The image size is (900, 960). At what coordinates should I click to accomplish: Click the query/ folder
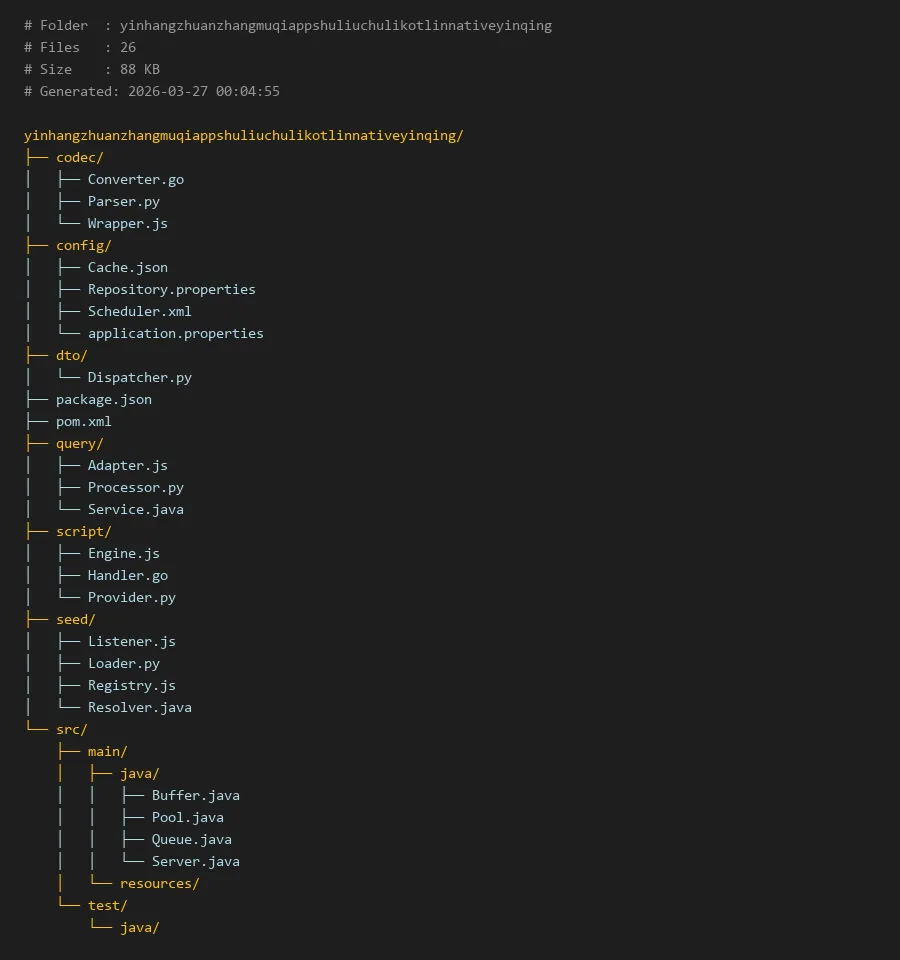79,443
